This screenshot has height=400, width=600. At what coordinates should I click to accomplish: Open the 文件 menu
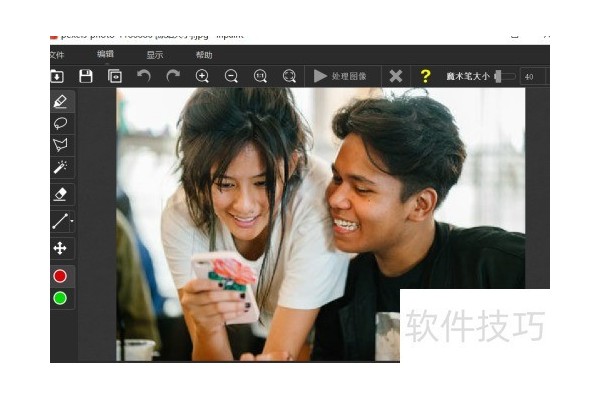57,55
